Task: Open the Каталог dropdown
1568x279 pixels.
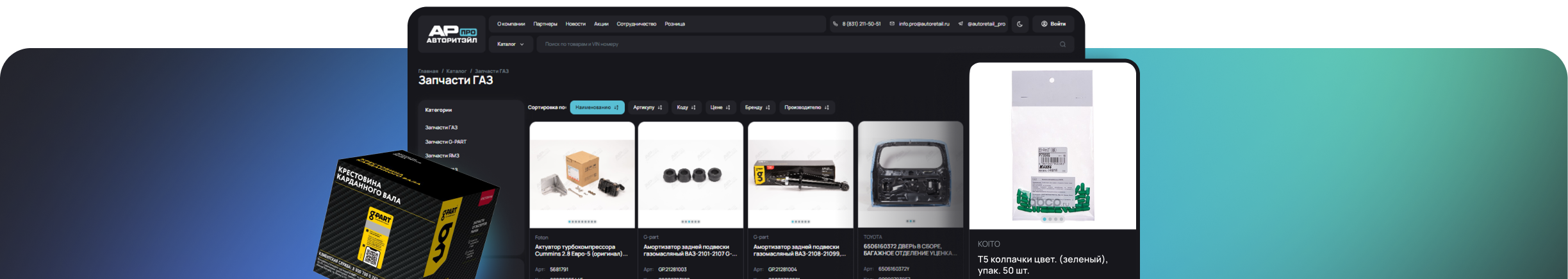Action: [510, 44]
